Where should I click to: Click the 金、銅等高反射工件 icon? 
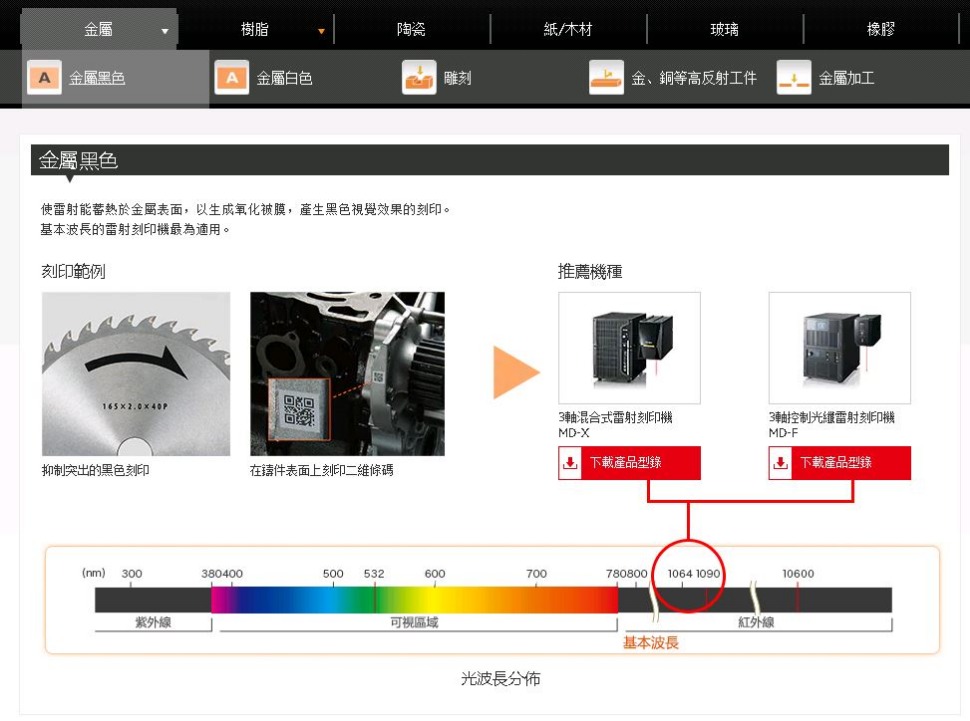(606, 78)
